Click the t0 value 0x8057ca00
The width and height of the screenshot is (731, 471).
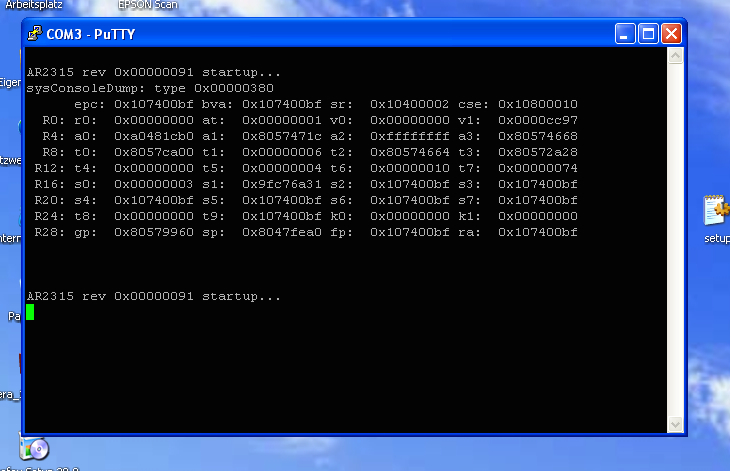click(154, 152)
